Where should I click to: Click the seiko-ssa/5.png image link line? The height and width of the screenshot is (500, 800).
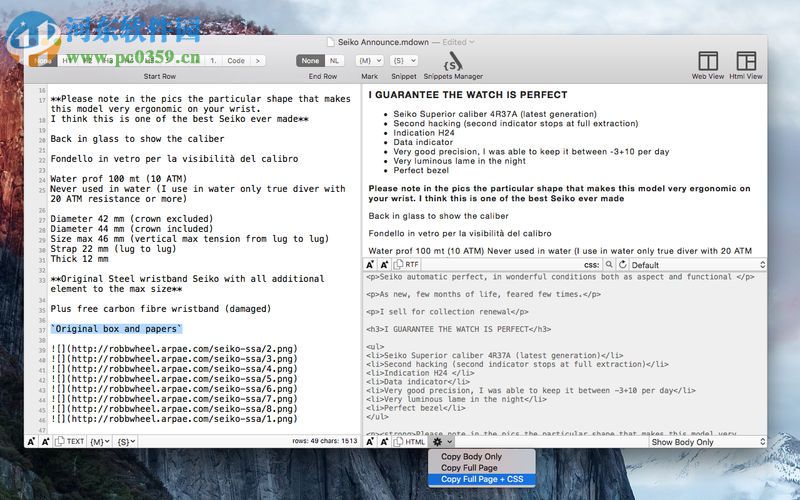click(x=174, y=379)
